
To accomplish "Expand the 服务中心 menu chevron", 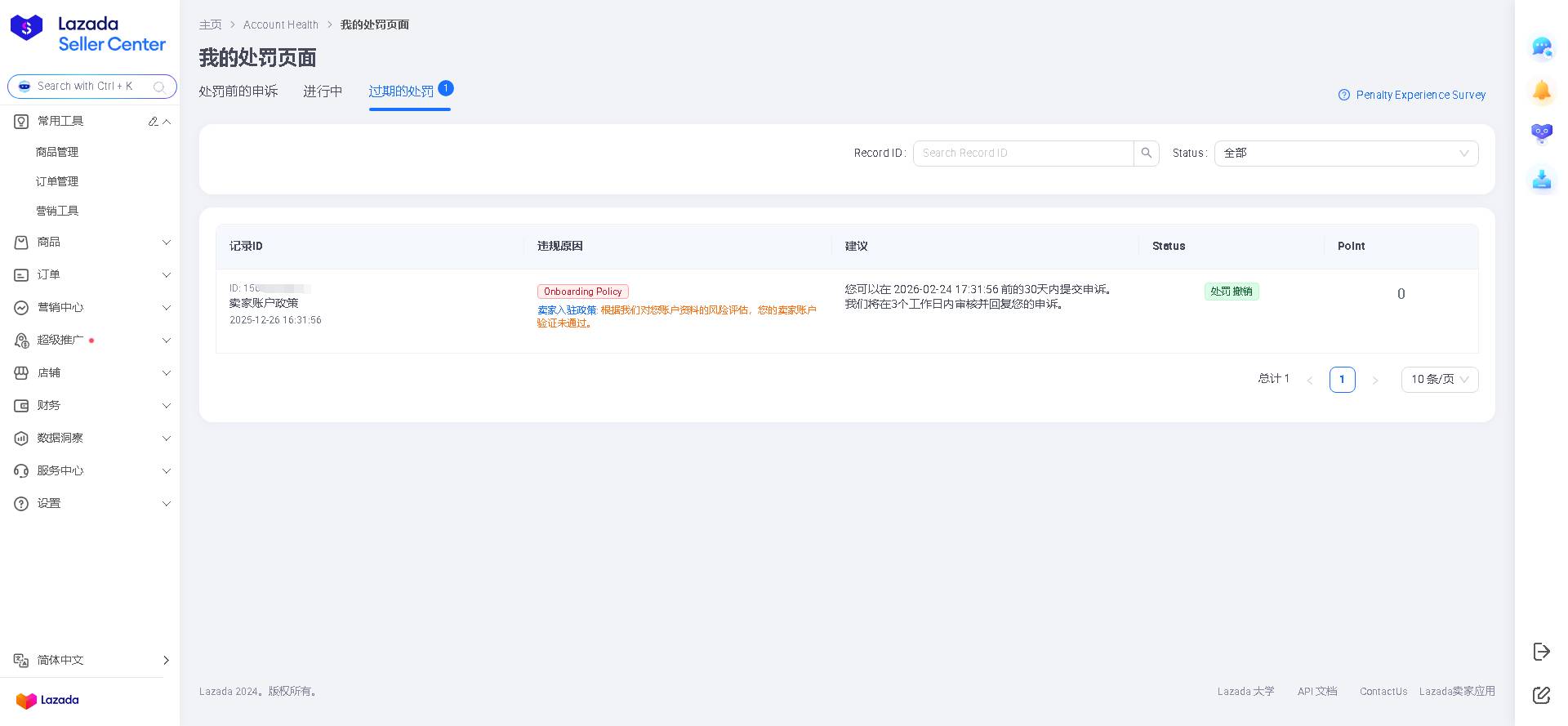I will click(x=167, y=470).
